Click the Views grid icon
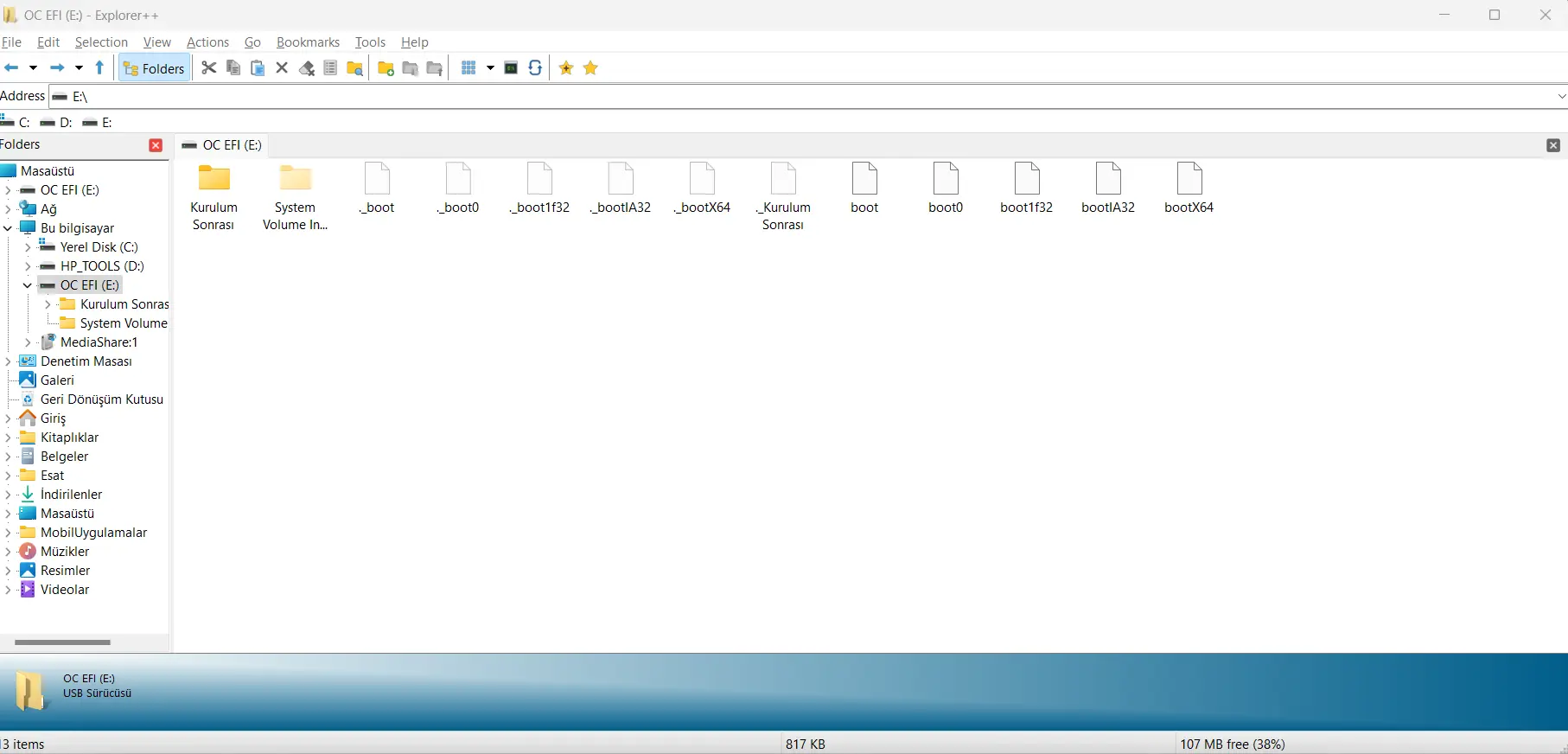Viewport: 1568px width, 754px height. (468, 68)
